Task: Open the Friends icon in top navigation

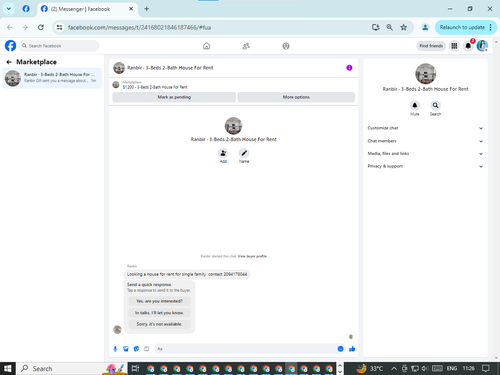Action: pyautogui.click(x=246, y=46)
